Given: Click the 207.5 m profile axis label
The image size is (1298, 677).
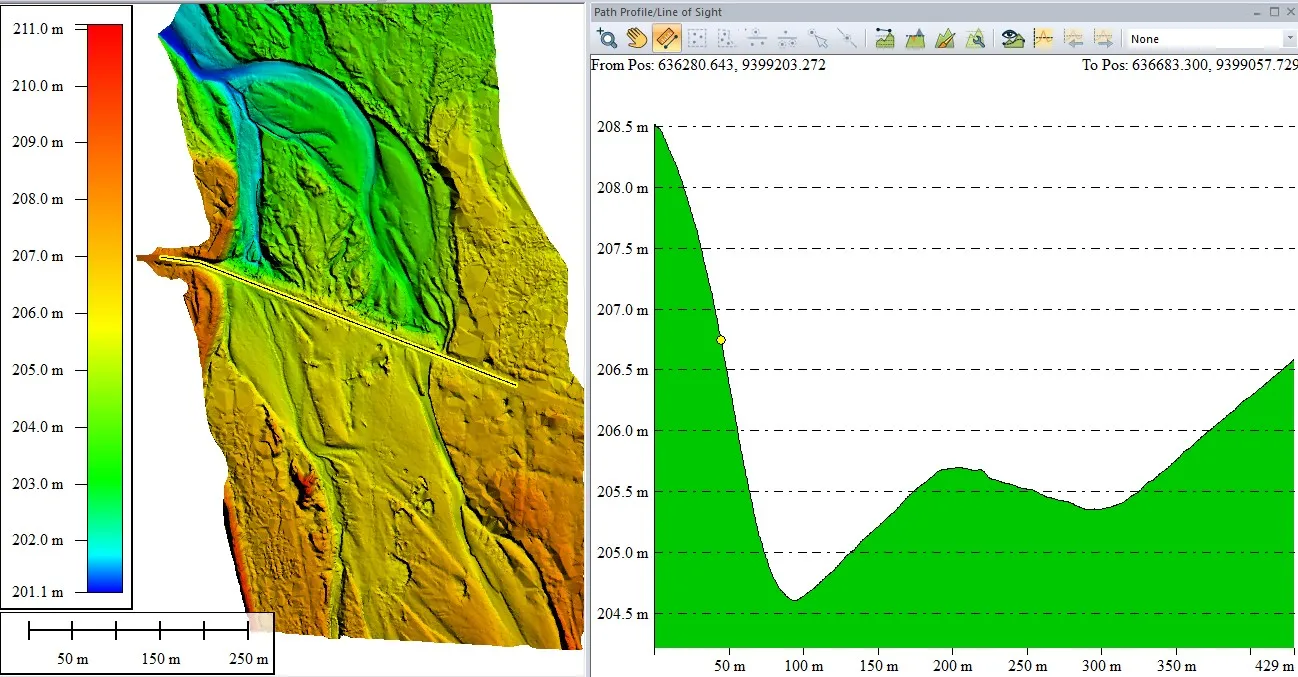Looking at the screenshot, I should click(622, 249).
